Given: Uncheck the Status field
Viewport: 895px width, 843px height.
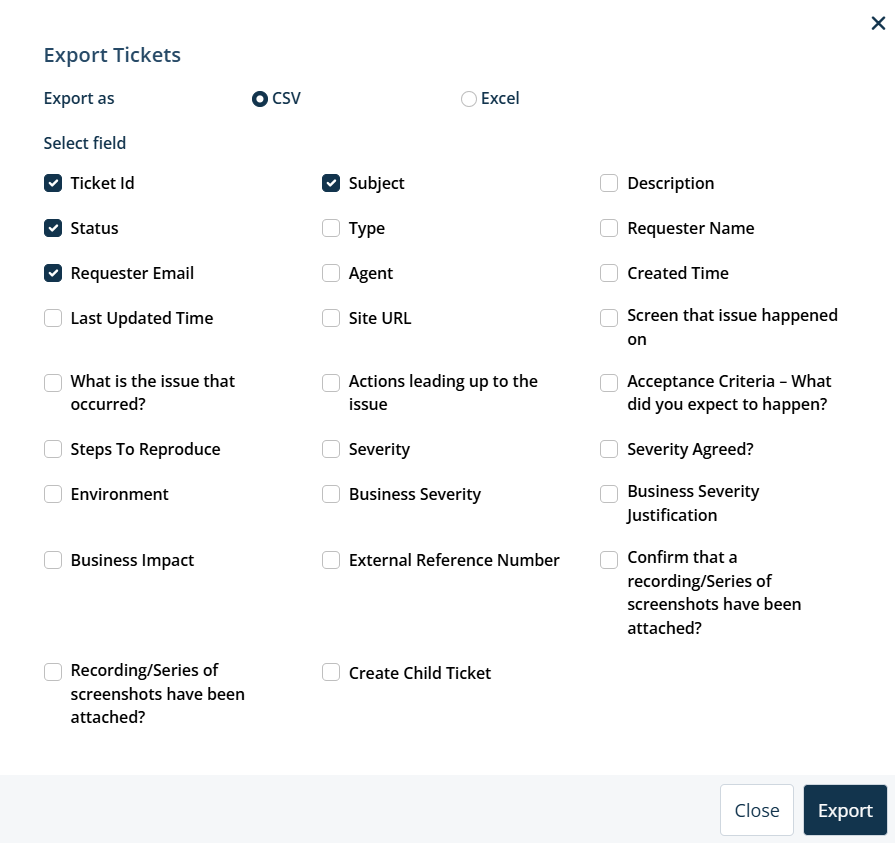Looking at the screenshot, I should (53, 228).
